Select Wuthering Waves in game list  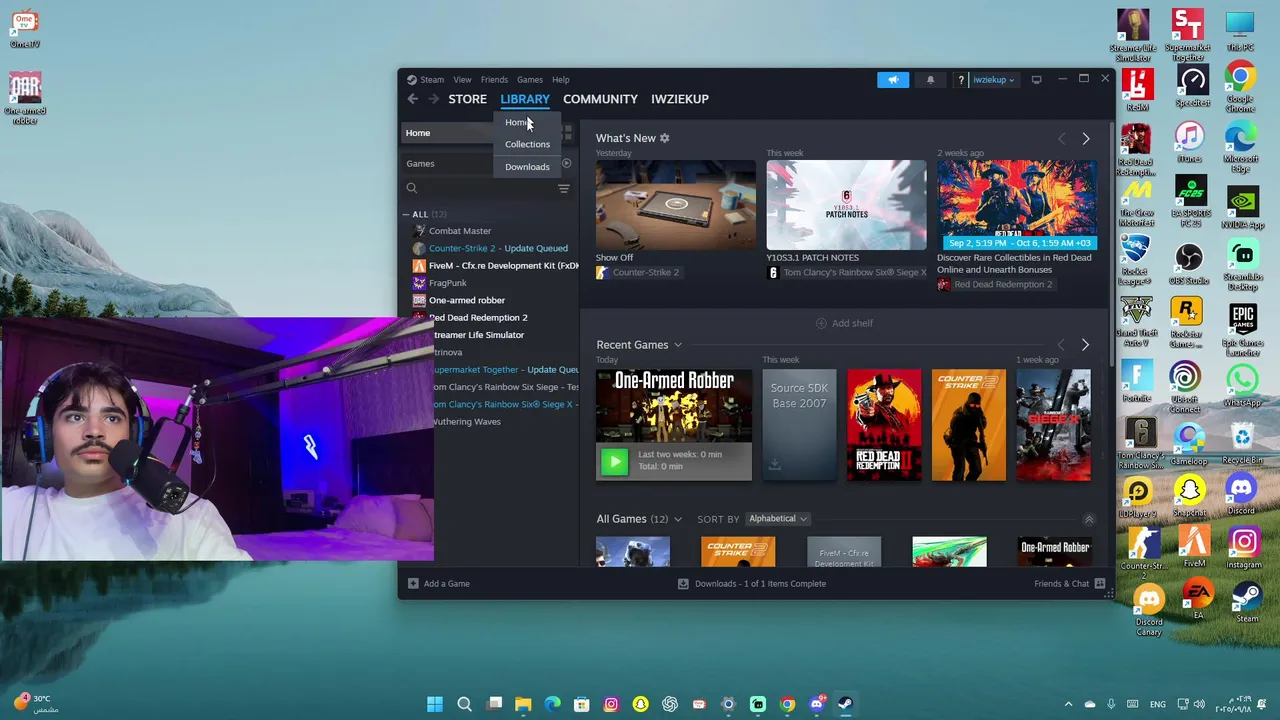point(466,422)
